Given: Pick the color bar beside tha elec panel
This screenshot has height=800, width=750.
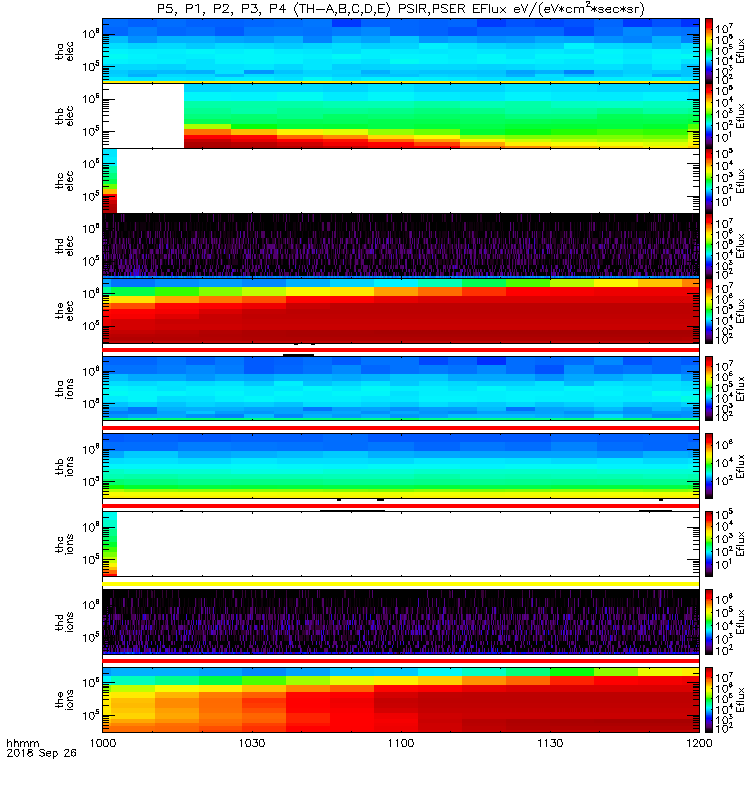Looking at the screenshot, I should (709, 51).
